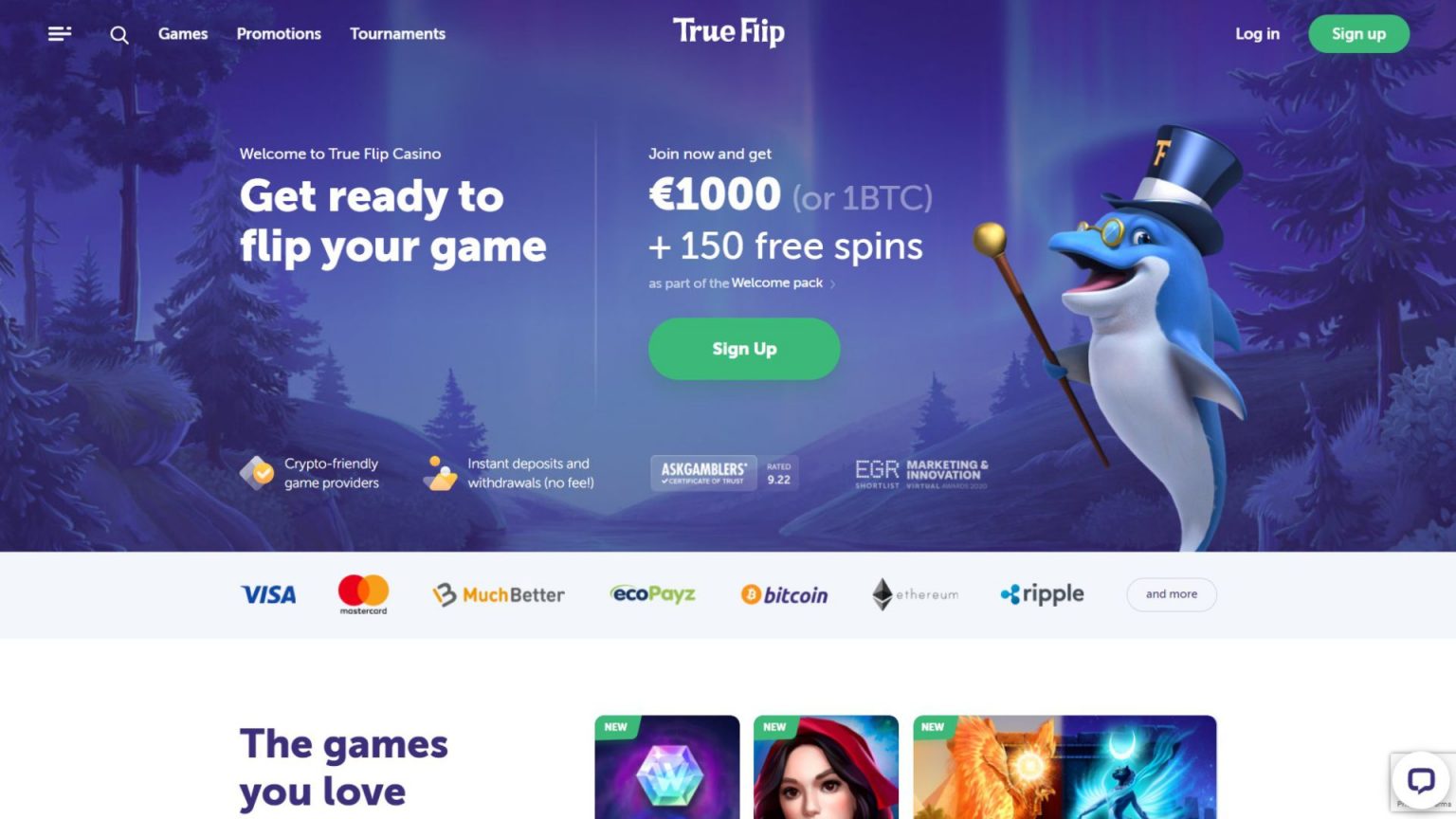Expand the Welcome pack link chevron

click(x=832, y=283)
